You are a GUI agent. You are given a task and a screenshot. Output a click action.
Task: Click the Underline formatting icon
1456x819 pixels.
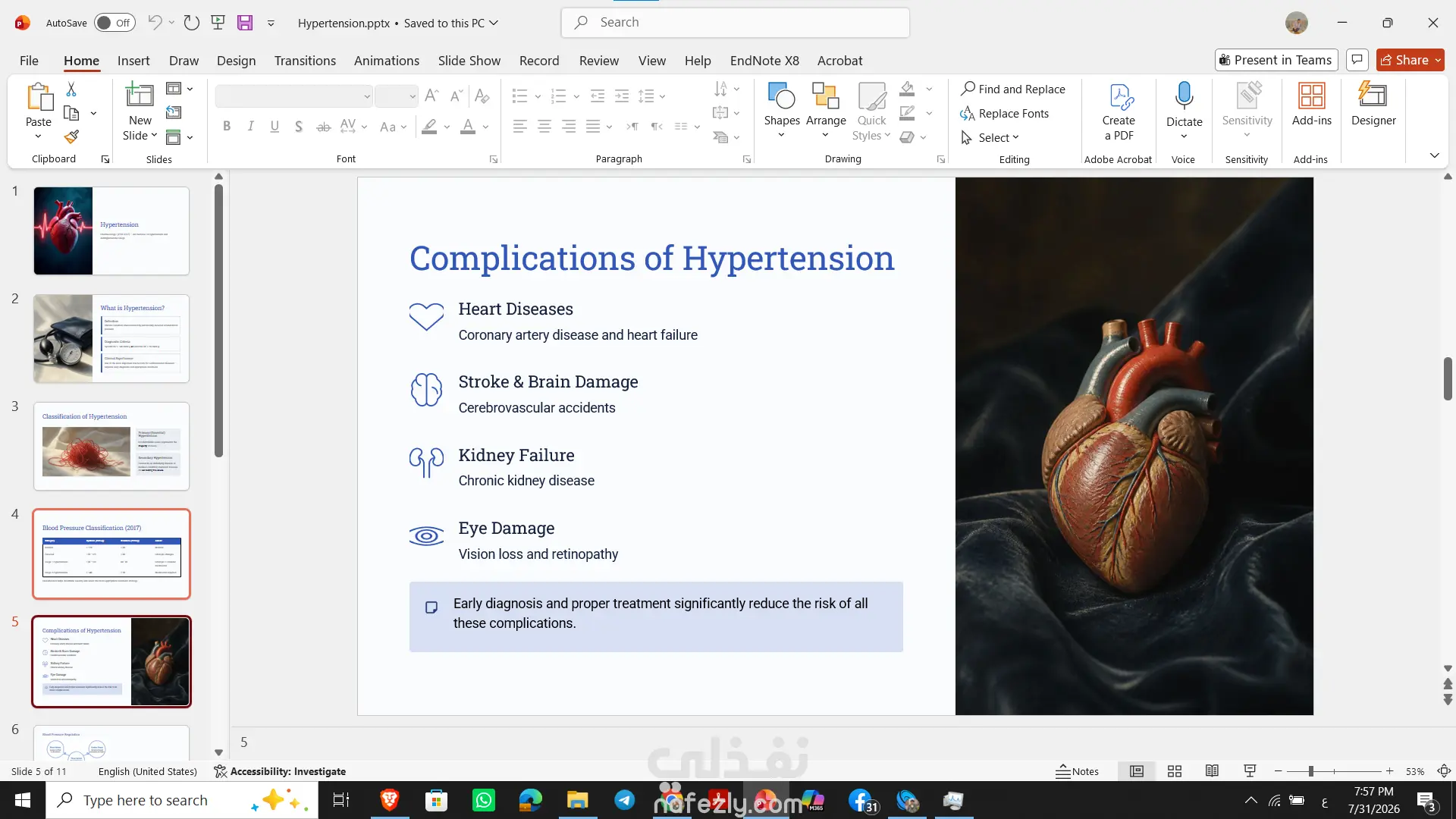click(x=275, y=127)
